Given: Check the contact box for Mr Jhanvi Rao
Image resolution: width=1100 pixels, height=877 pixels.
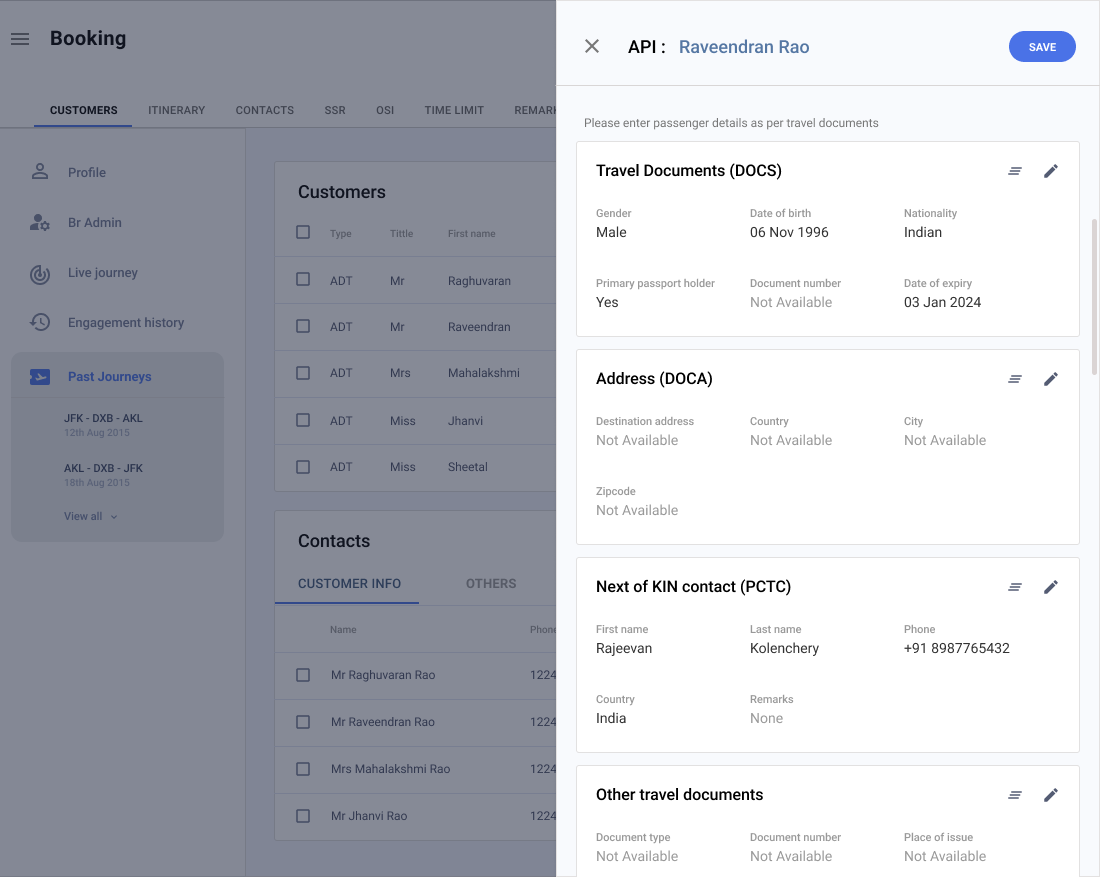Looking at the screenshot, I should point(303,816).
